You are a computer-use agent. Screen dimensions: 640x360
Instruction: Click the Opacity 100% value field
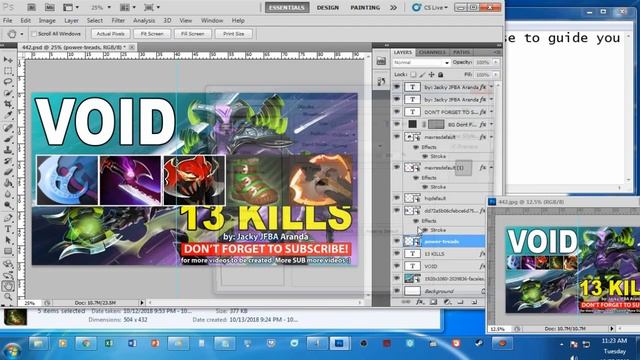coord(483,62)
